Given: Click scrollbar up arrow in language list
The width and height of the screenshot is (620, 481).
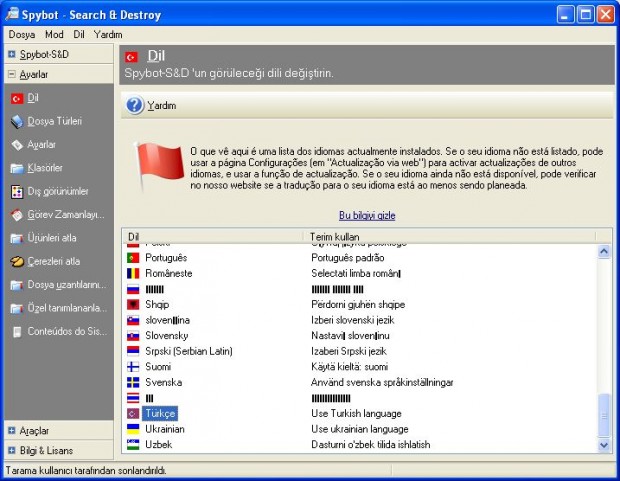Looking at the screenshot, I should (604, 252).
